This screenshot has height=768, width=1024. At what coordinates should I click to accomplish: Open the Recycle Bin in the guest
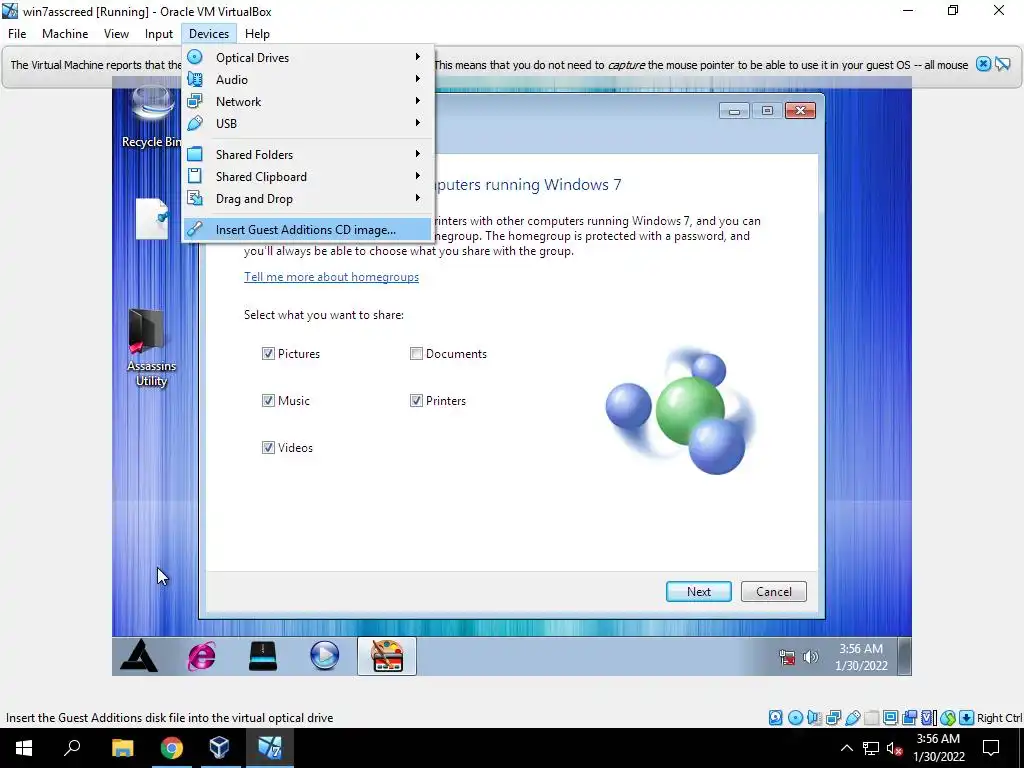tap(152, 116)
